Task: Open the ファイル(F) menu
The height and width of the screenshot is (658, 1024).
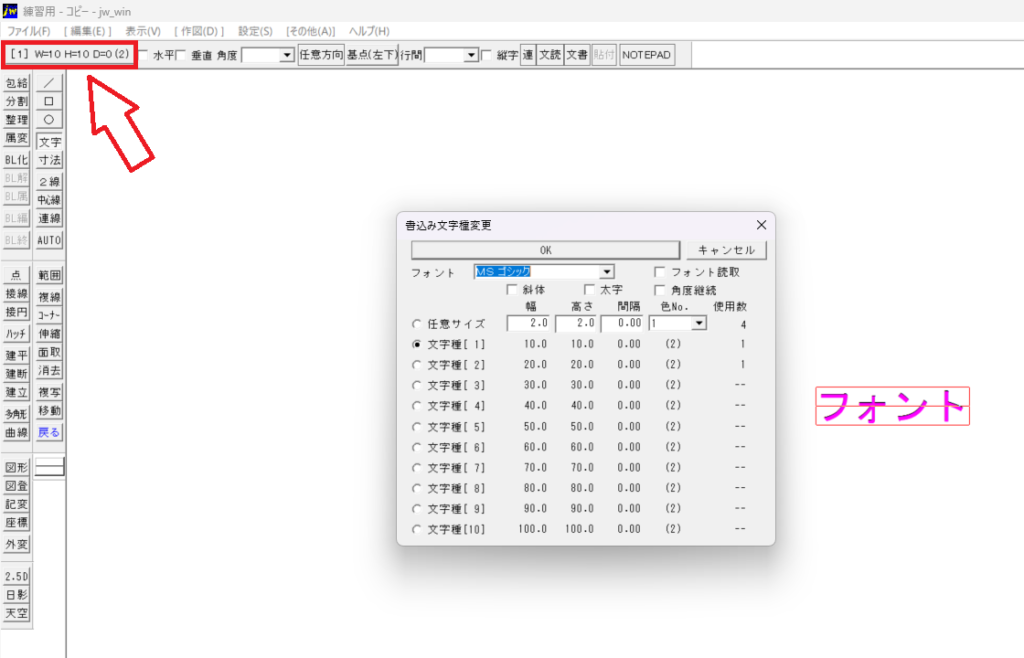Action: pyautogui.click(x=29, y=31)
